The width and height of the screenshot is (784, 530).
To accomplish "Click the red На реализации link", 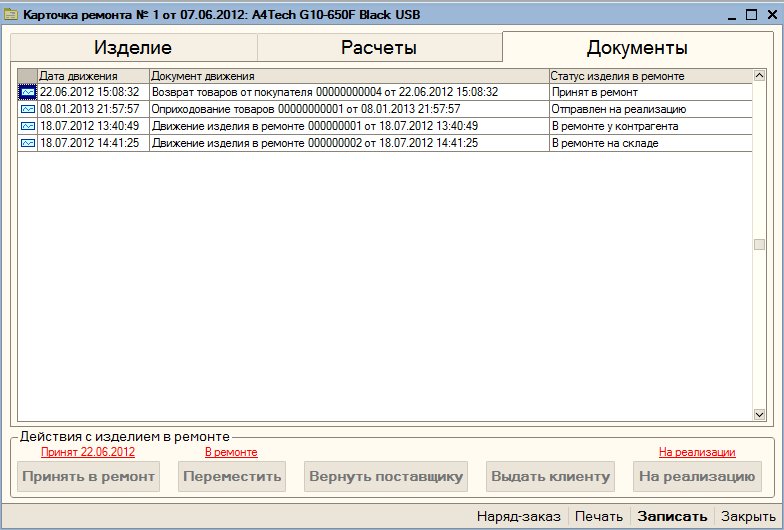I will pos(697,452).
